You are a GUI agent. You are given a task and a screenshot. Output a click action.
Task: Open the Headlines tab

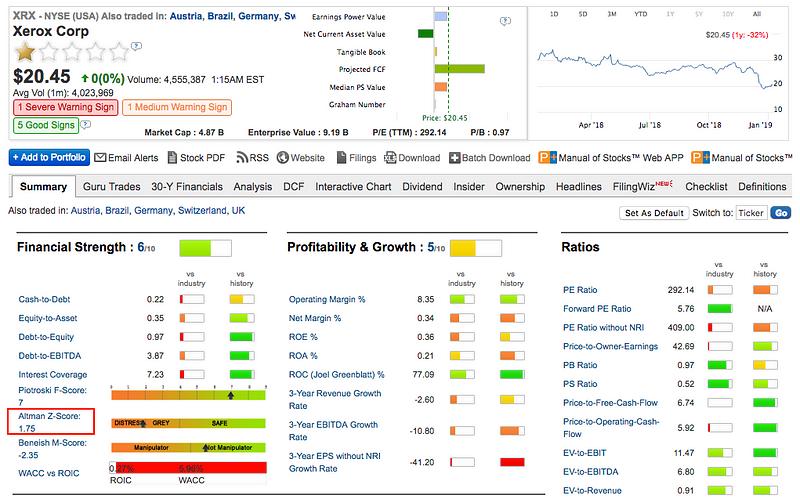[579, 187]
